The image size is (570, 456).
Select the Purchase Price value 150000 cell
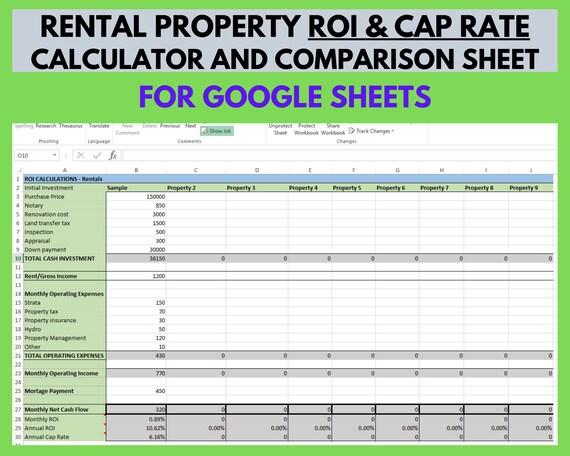tap(136, 197)
